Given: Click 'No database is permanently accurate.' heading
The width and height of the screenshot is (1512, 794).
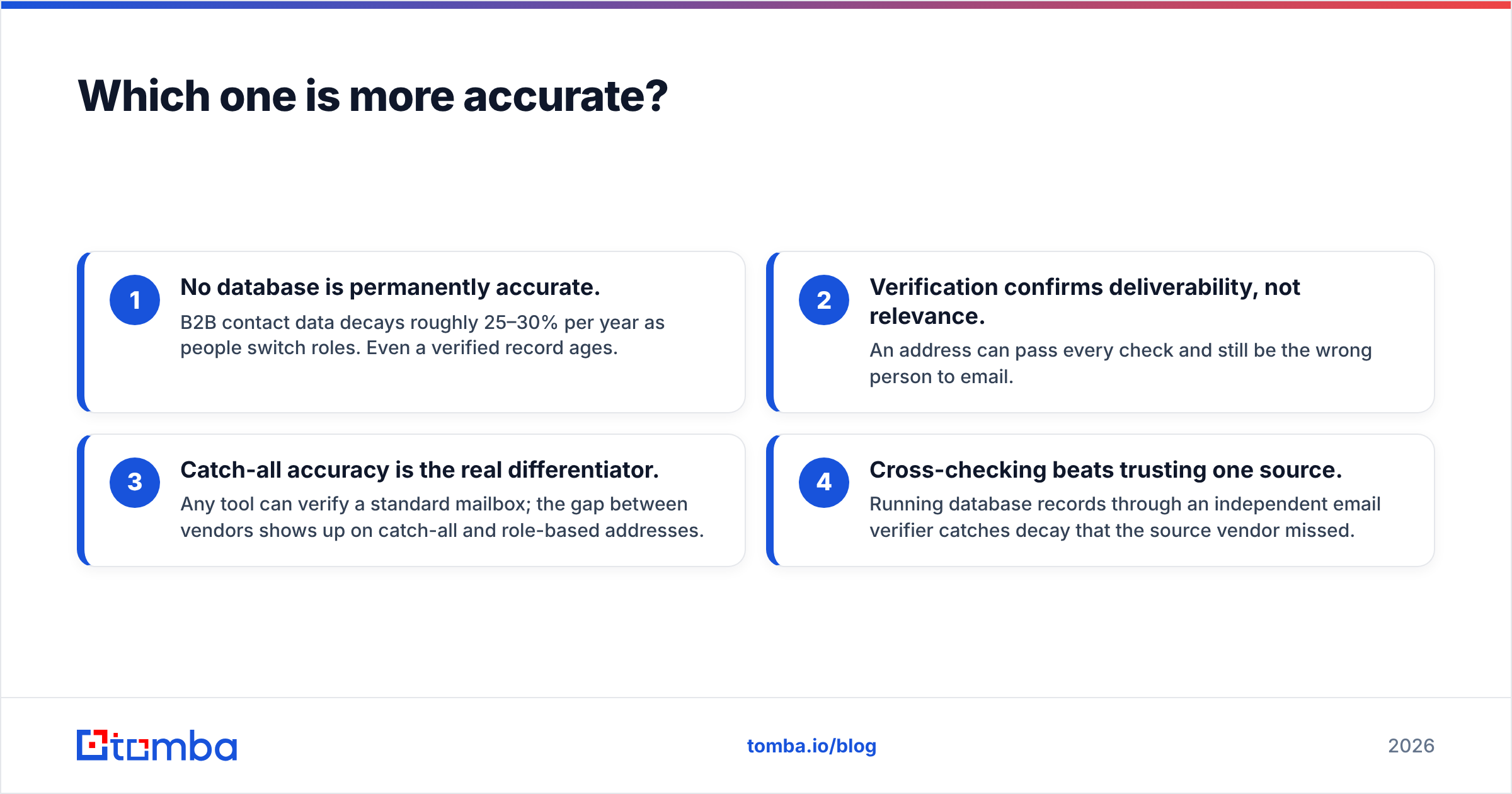Looking at the screenshot, I should [390, 287].
